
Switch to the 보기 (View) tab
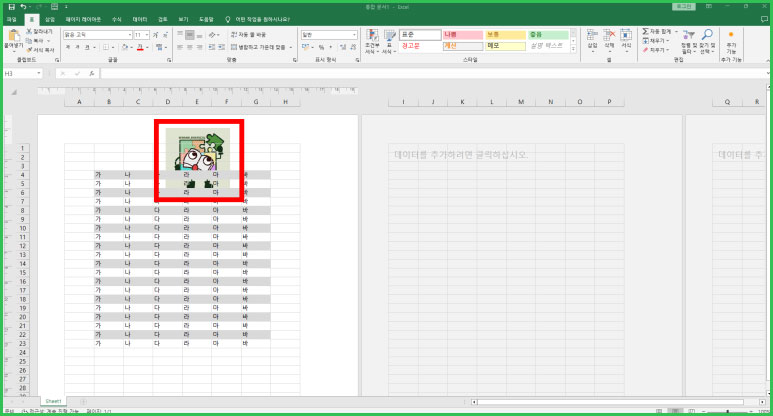click(183, 20)
